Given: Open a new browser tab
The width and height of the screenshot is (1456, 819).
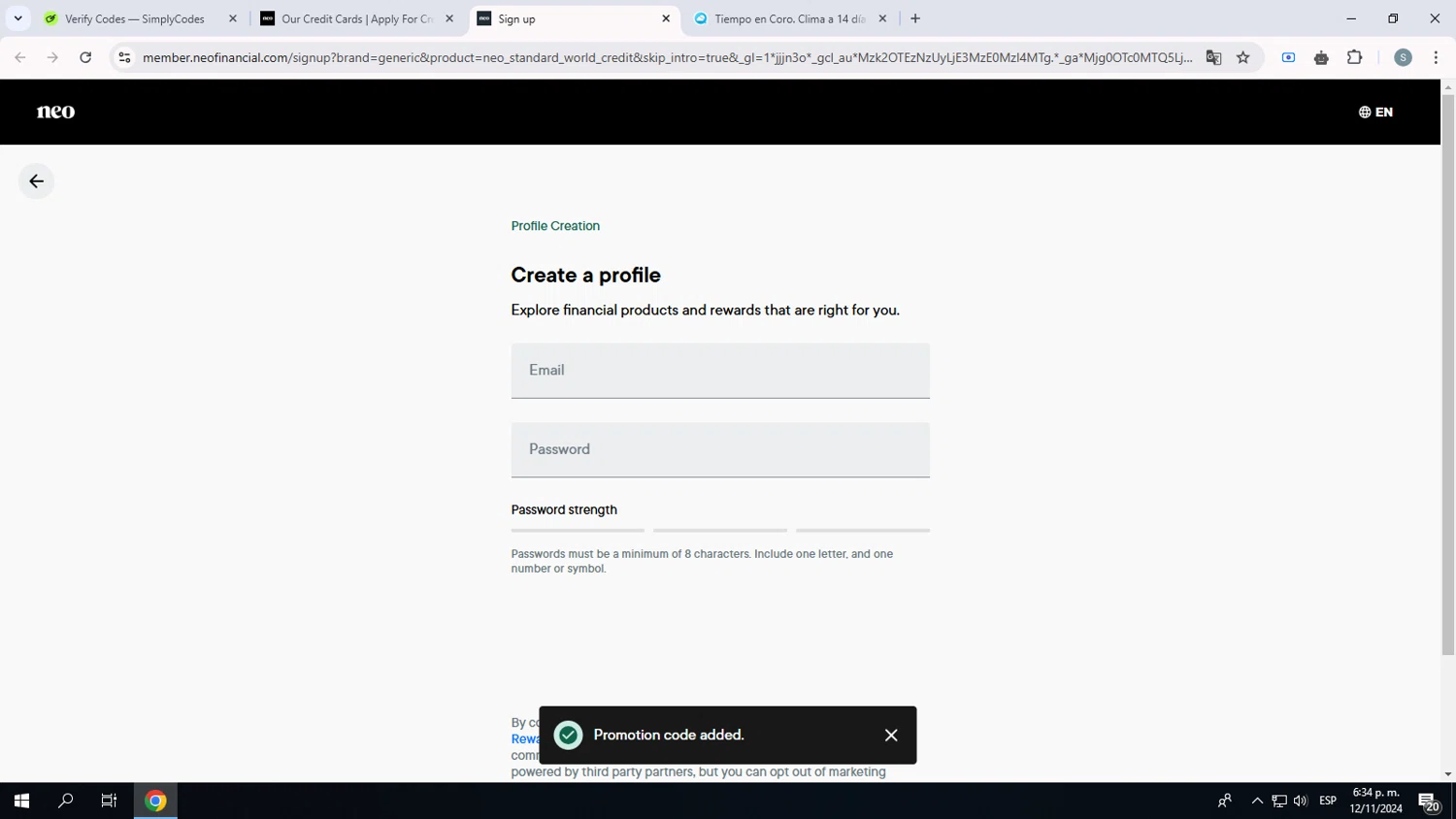Looking at the screenshot, I should [915, 18].
